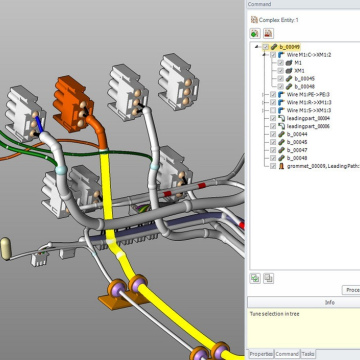Click the green select-all icon below the tree

(255, 278)
